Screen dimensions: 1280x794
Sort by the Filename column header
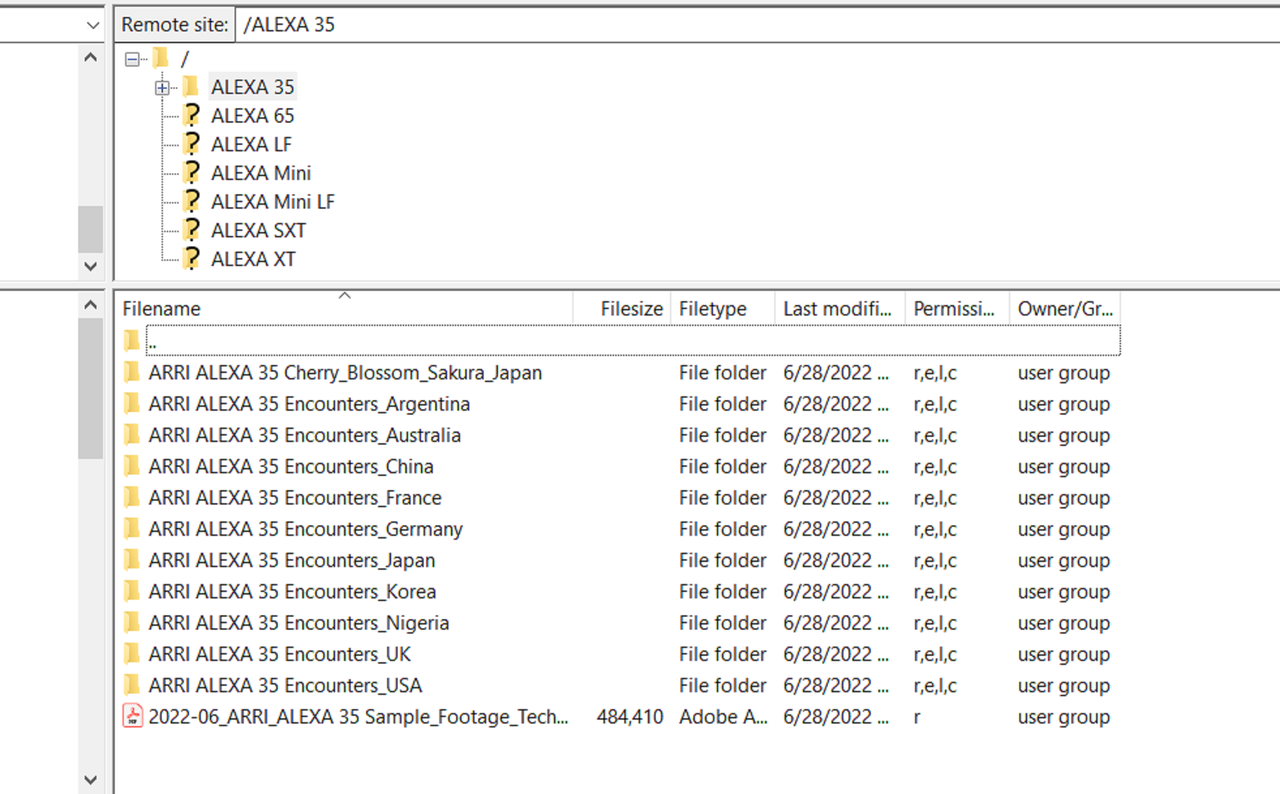(x=344, y=309)
